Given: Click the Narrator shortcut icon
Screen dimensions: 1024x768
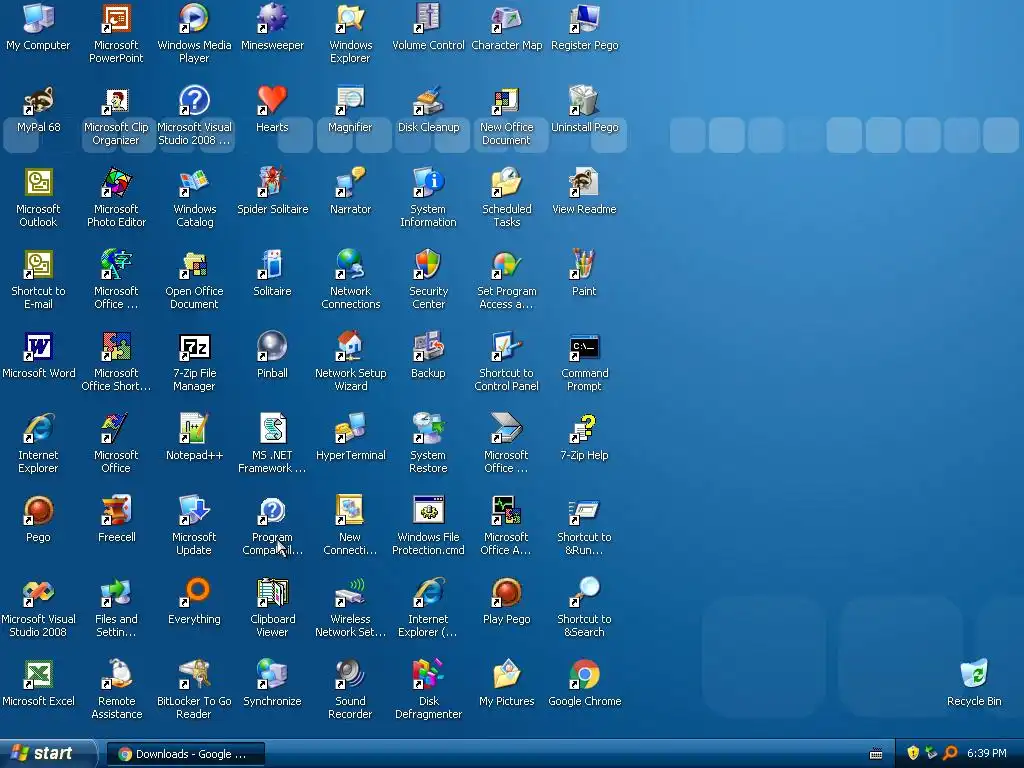Looking at the screenshot, I should coord(351,182).
